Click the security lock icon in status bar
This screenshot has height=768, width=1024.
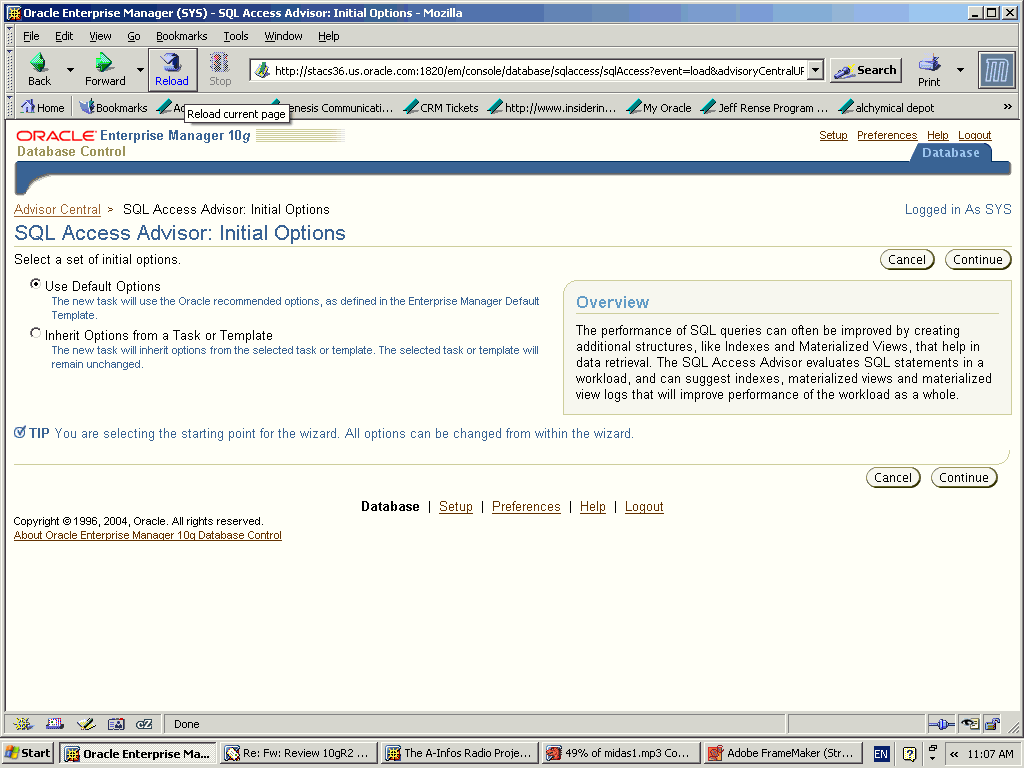click(991, 724)
